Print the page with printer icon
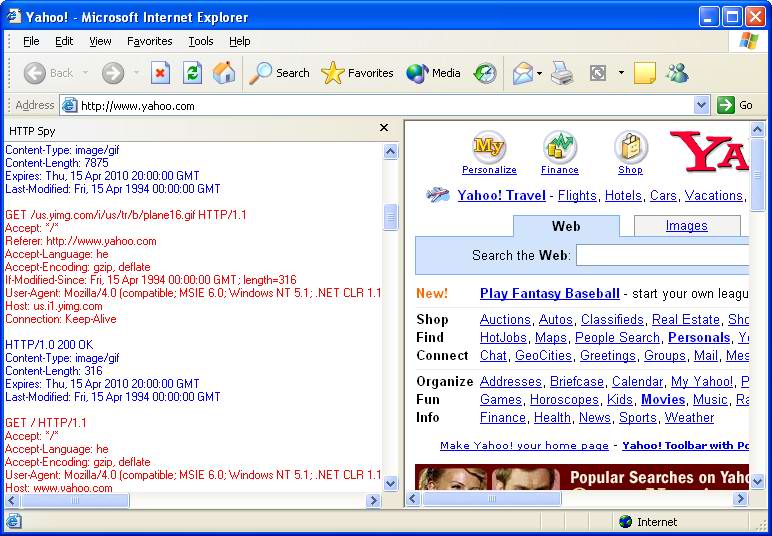 (562, 73)
